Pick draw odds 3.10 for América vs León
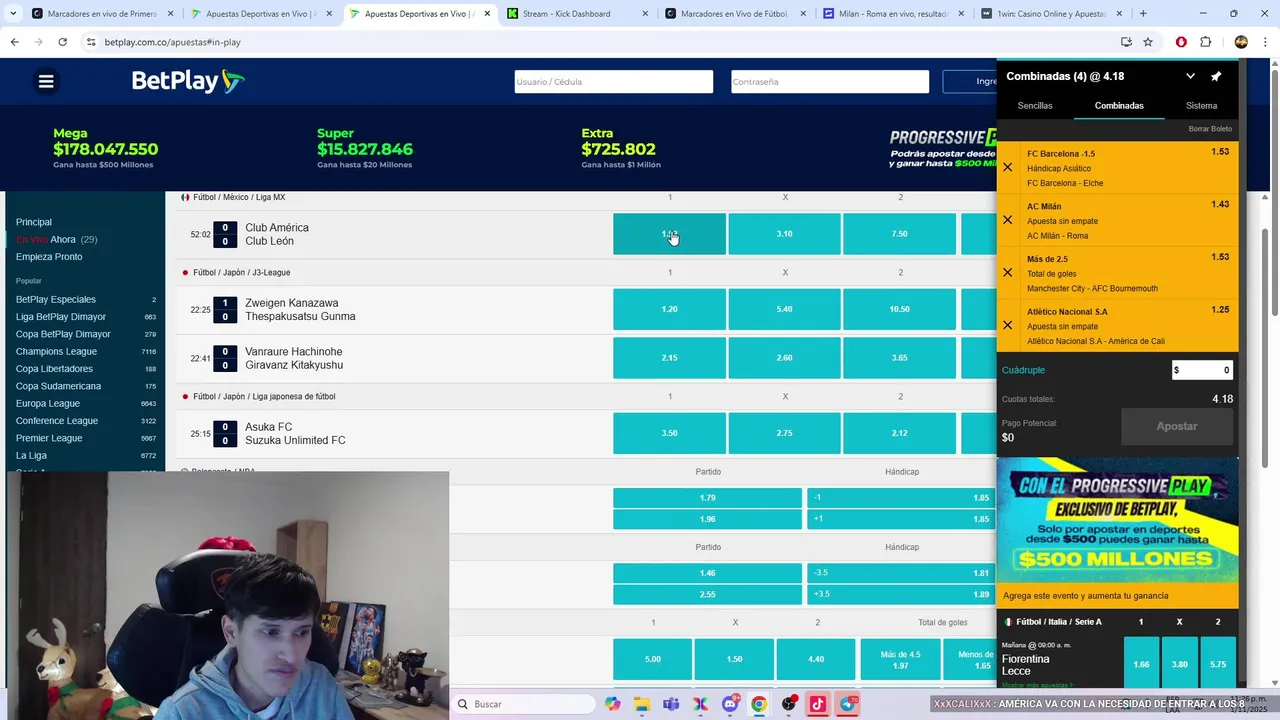Viewport: 1280px width, 720px height. click(784, 234)
